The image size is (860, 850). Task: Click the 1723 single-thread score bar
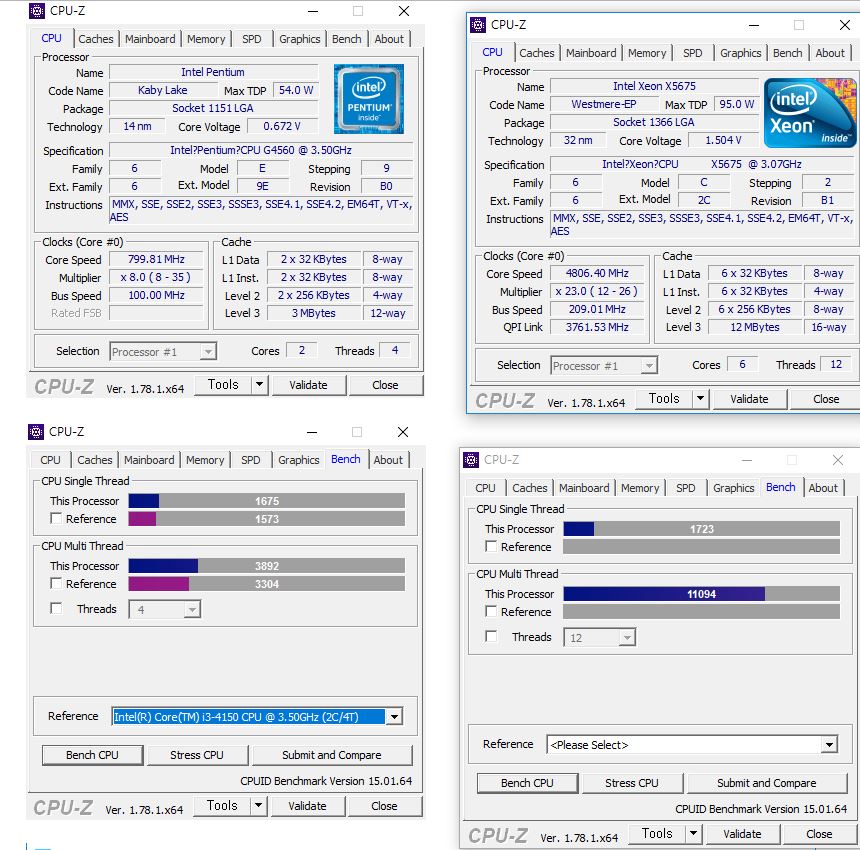701,529
